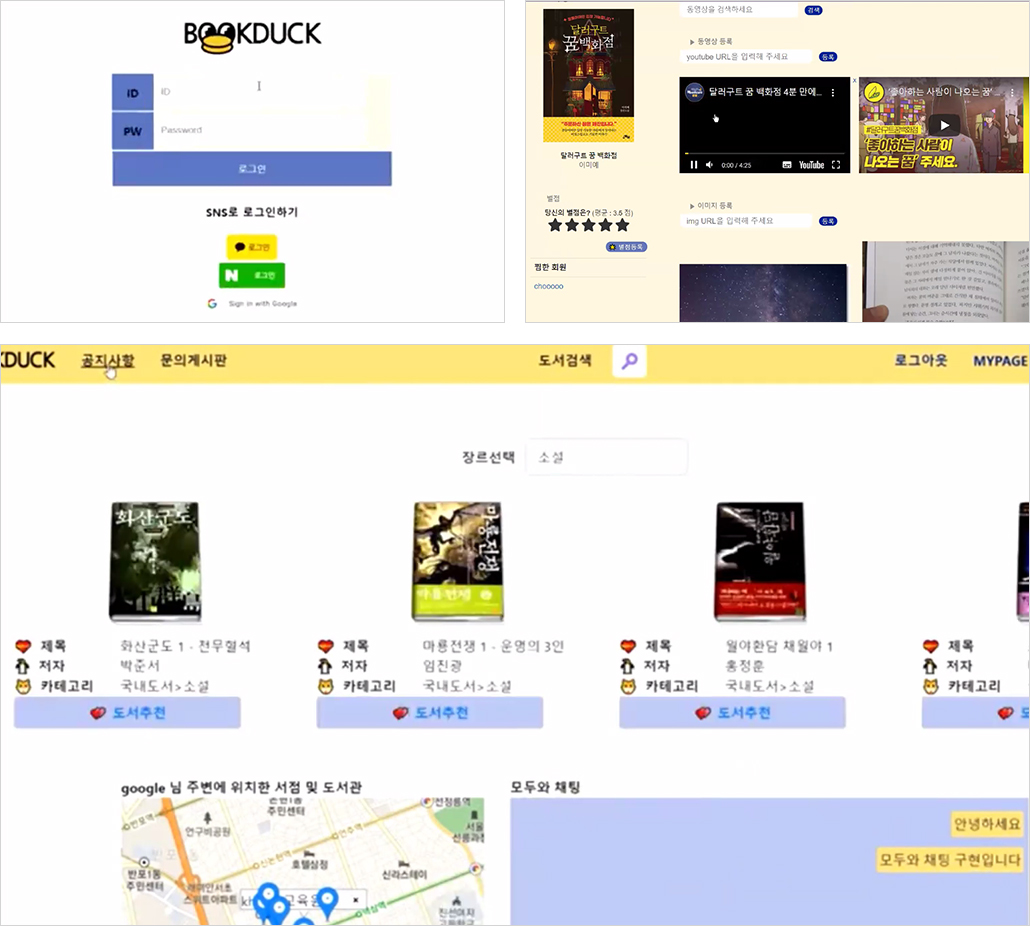Image resolution: width=1030 pixels, height=926 pixels.
Task: Click the author name 임진광
Action: point(442,666)
